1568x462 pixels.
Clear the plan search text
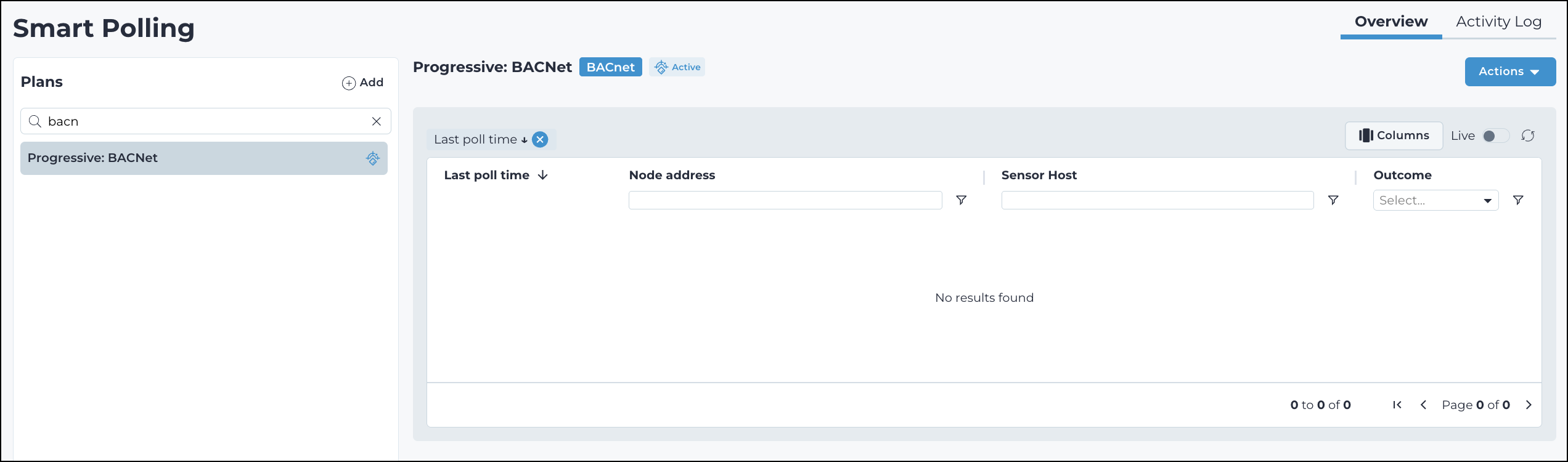[x=377, y=121]
